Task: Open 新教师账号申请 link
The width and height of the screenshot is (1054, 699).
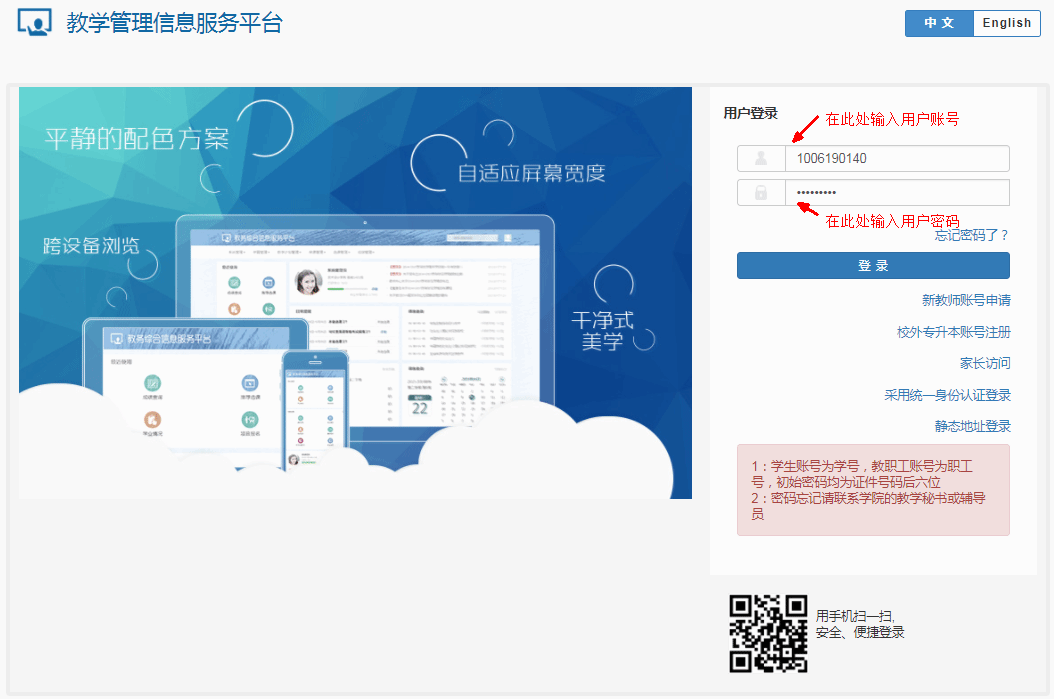Action: coord(966,300)
